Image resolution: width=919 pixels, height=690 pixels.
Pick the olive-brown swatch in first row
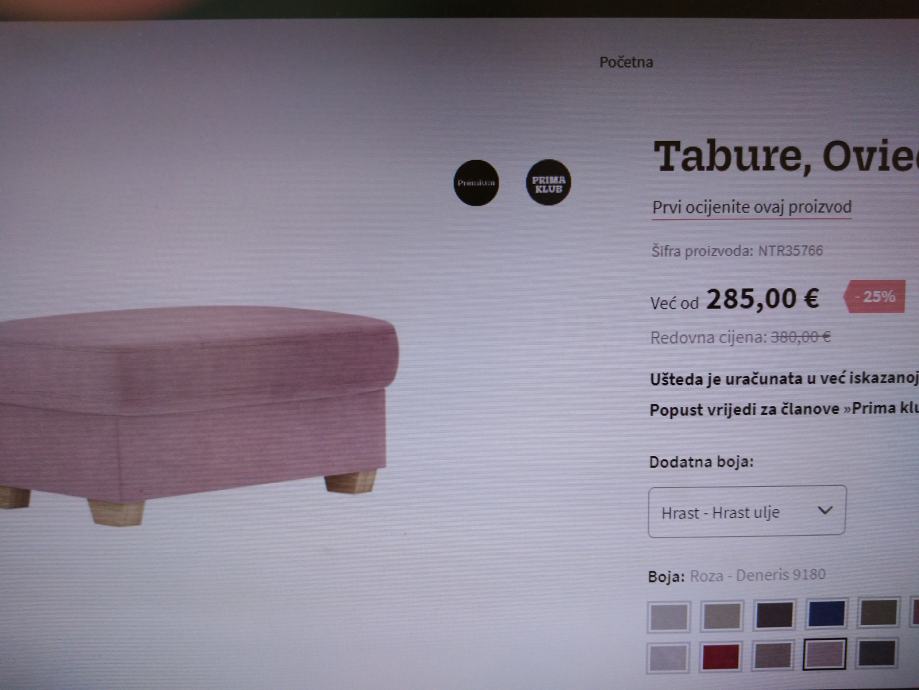(x=878, y=613)
